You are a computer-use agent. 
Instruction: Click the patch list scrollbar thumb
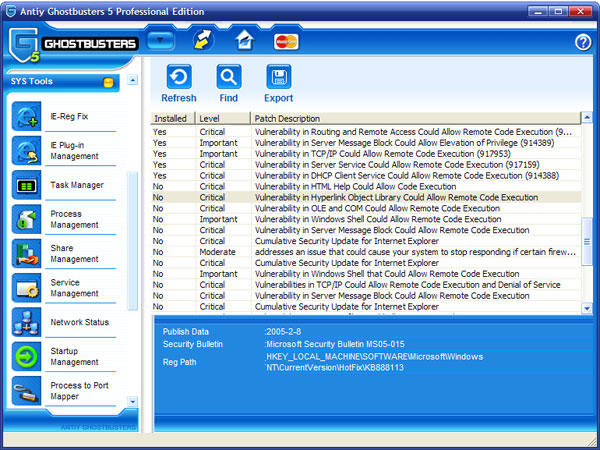pos(587,241)
